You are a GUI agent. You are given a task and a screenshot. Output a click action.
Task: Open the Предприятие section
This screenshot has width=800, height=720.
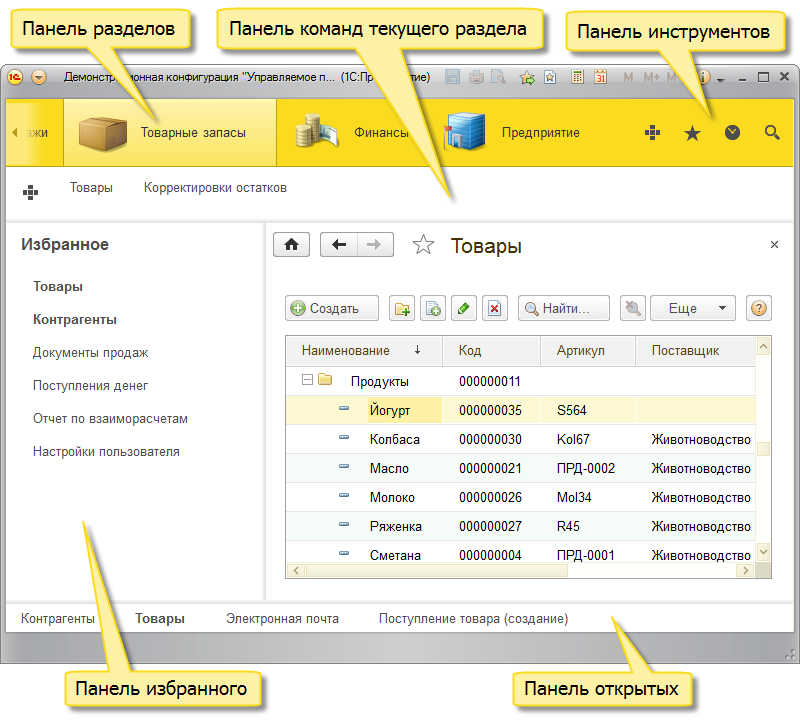[x=513, y=133]
